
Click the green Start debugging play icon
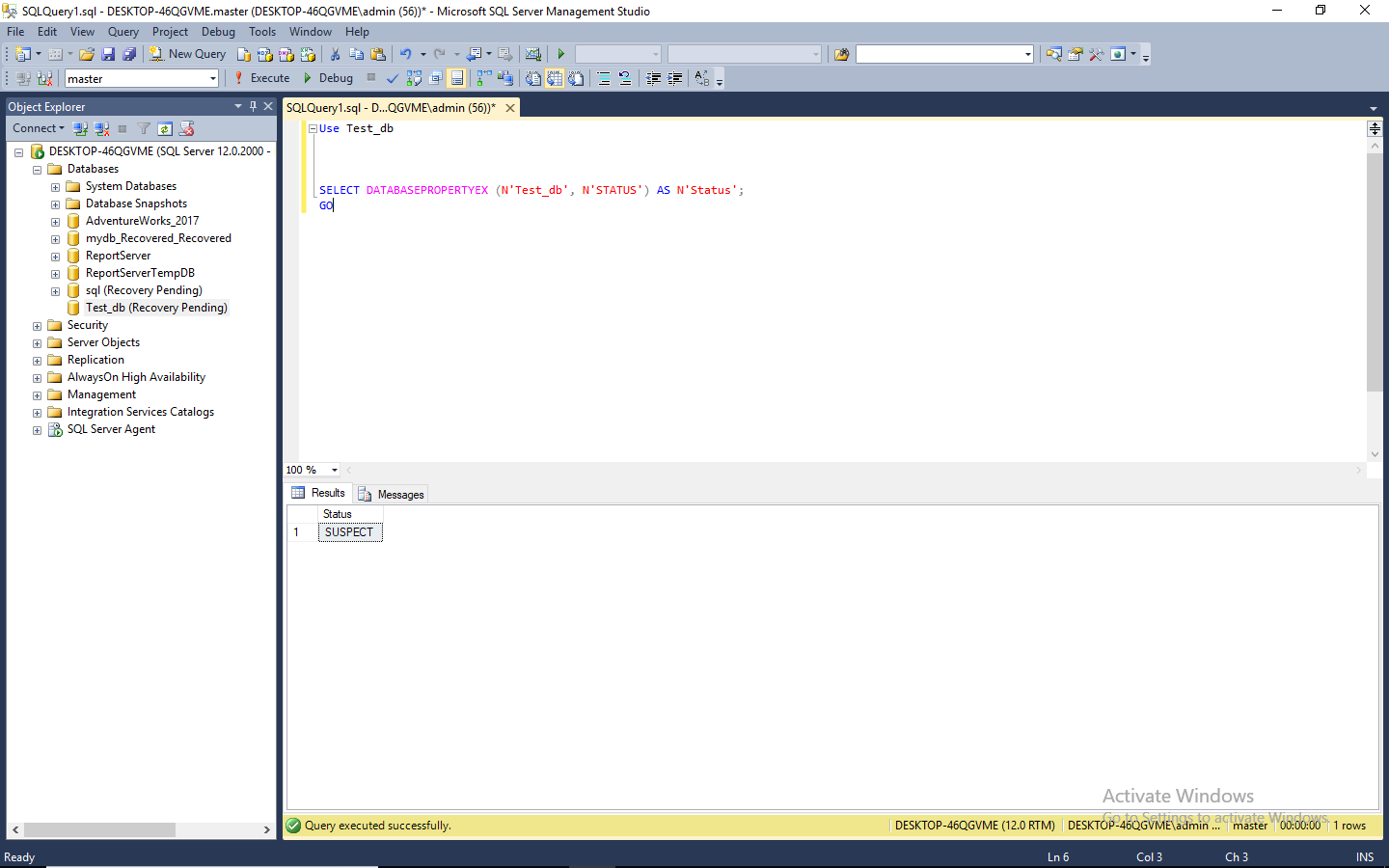tap(560, 54)
